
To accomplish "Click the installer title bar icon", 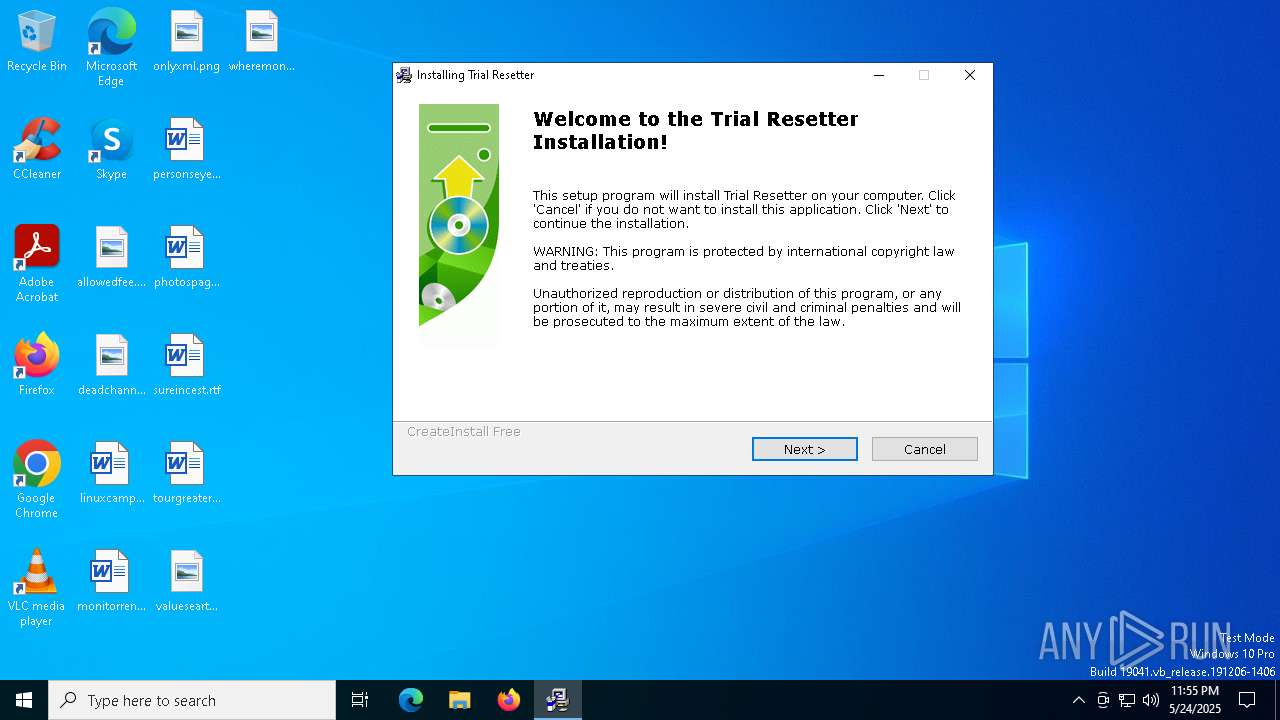I will [x=404, y=75].
